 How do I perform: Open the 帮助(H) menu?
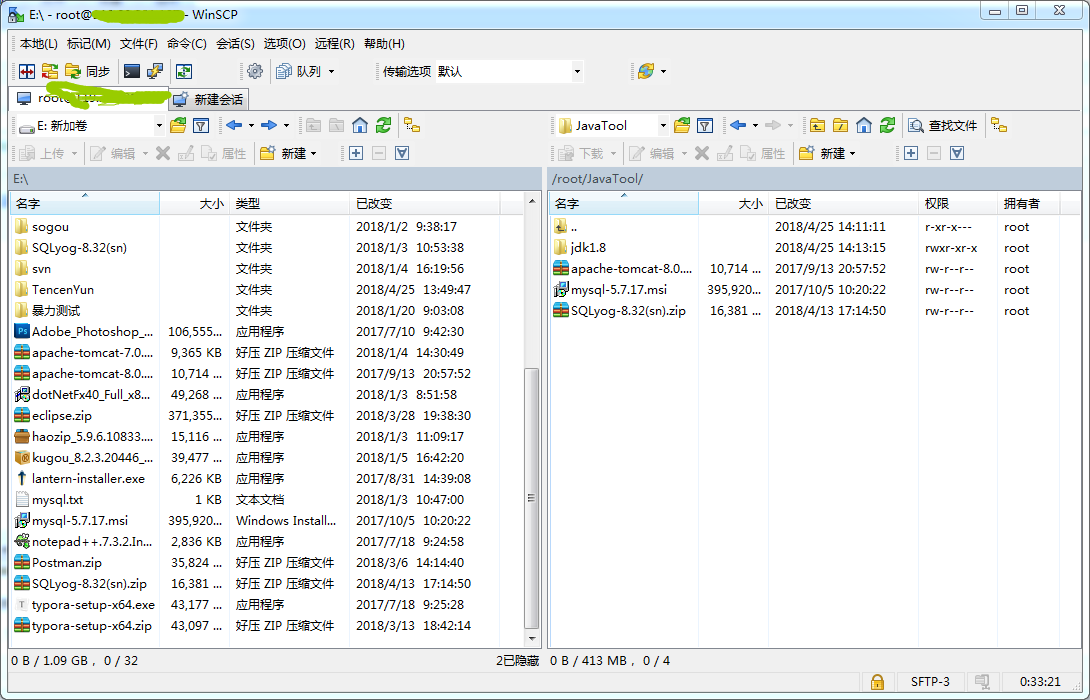[x=384, y=44]
